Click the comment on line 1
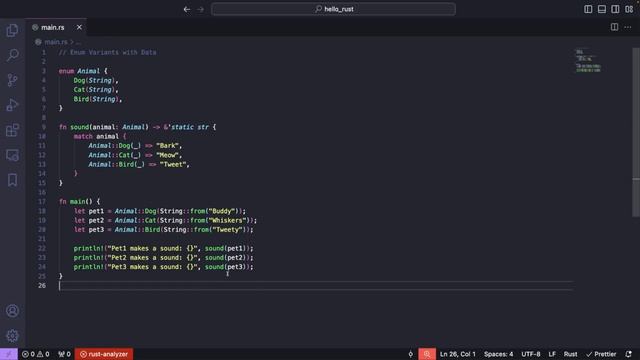 107,52
